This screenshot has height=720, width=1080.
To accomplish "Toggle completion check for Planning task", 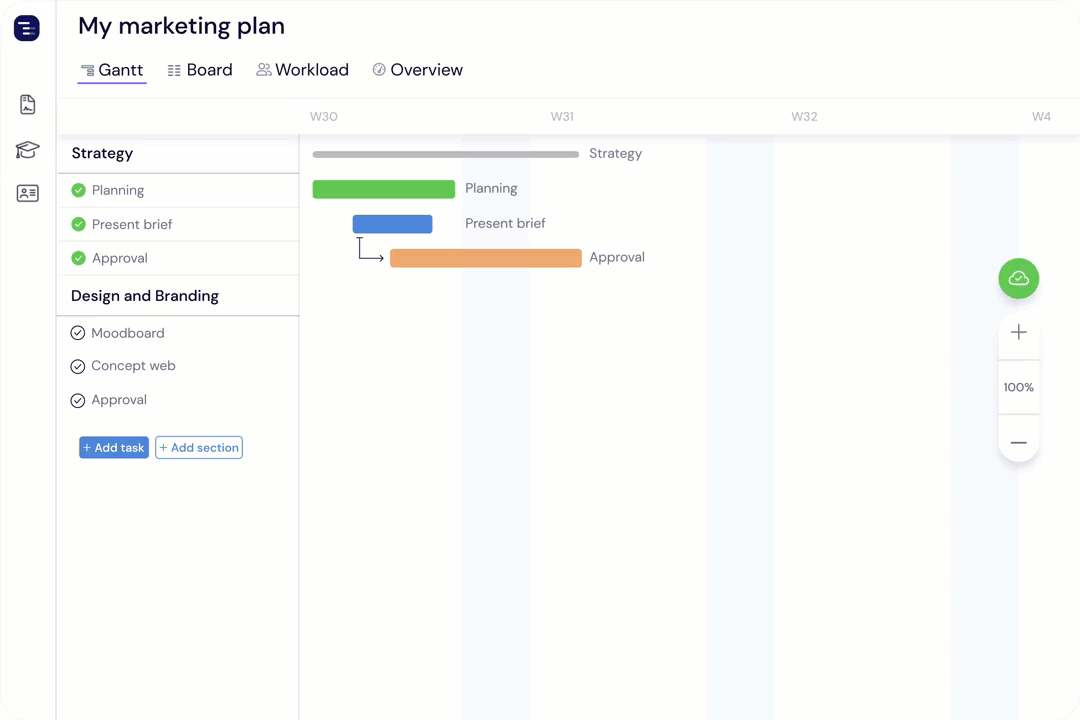I will pyautogui.click(x=79, y=190).
